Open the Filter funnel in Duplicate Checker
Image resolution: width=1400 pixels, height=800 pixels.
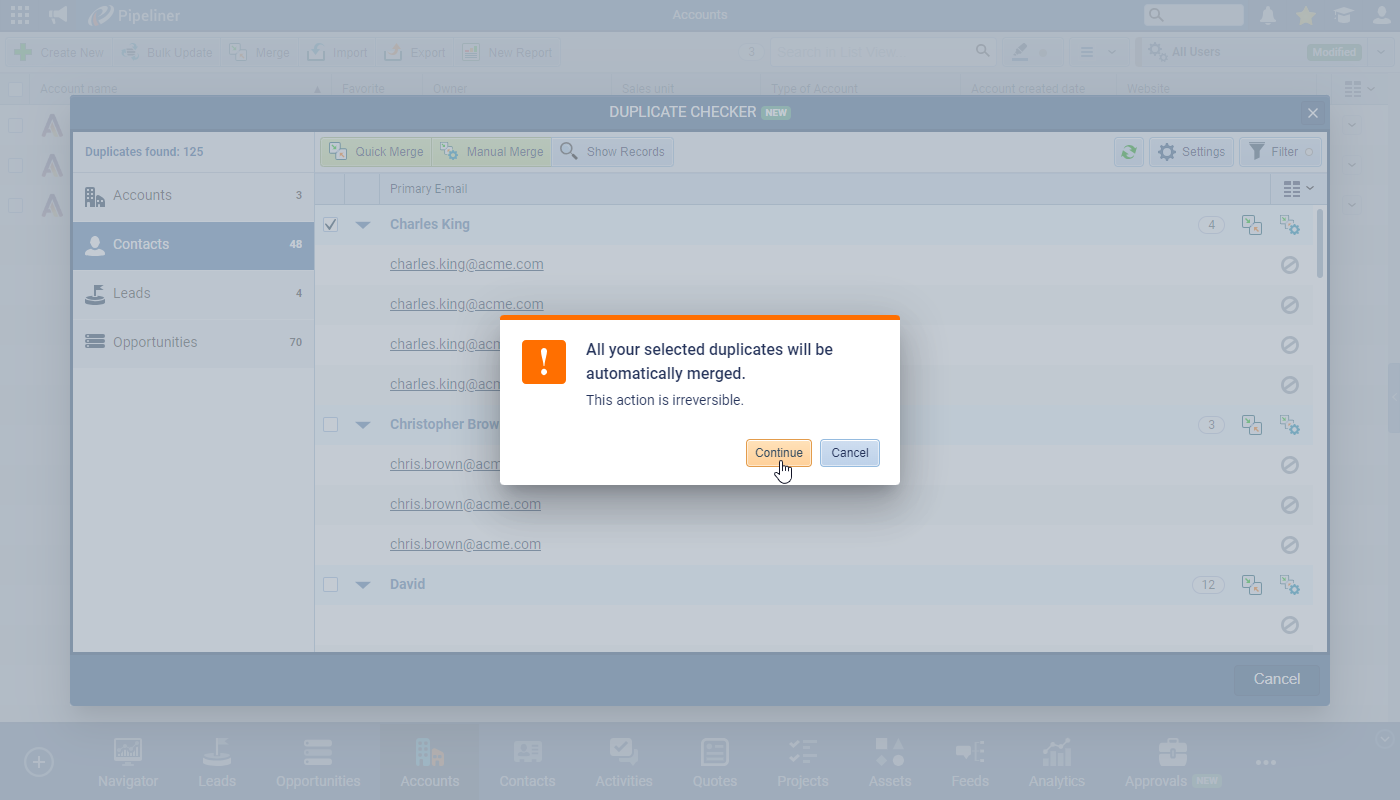(1280, 152)
